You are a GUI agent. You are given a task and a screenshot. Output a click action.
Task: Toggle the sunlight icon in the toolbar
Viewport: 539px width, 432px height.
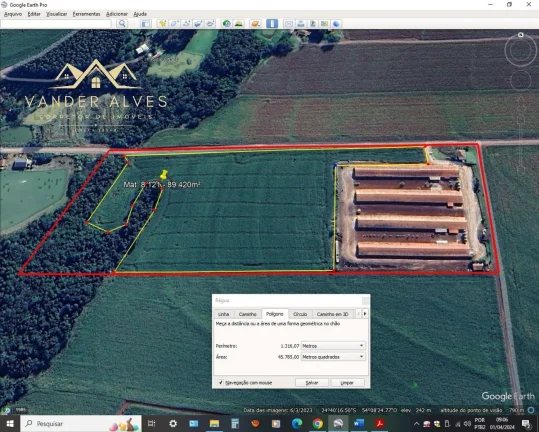click(239, 23)
